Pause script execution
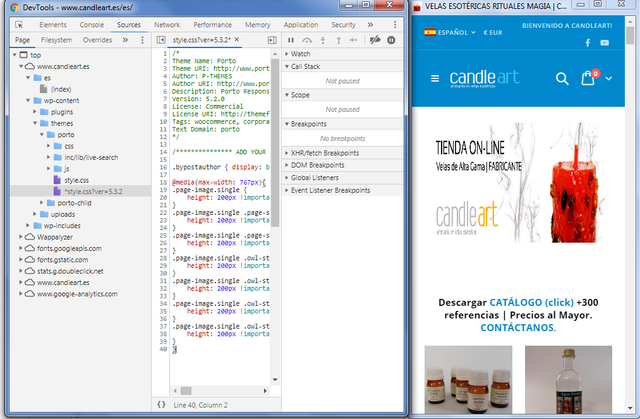Viewport: 640px width, 419px height. pos(291,40)
